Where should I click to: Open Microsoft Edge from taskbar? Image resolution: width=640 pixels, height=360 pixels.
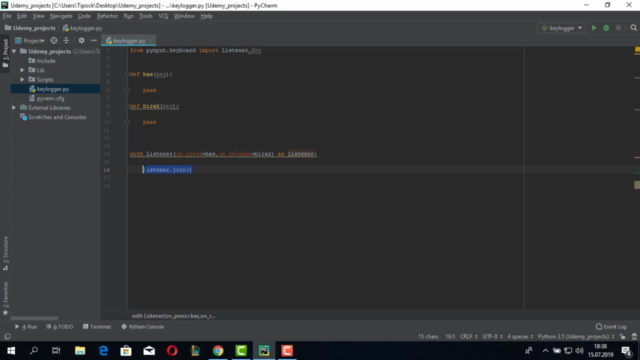tap(103, 351)
